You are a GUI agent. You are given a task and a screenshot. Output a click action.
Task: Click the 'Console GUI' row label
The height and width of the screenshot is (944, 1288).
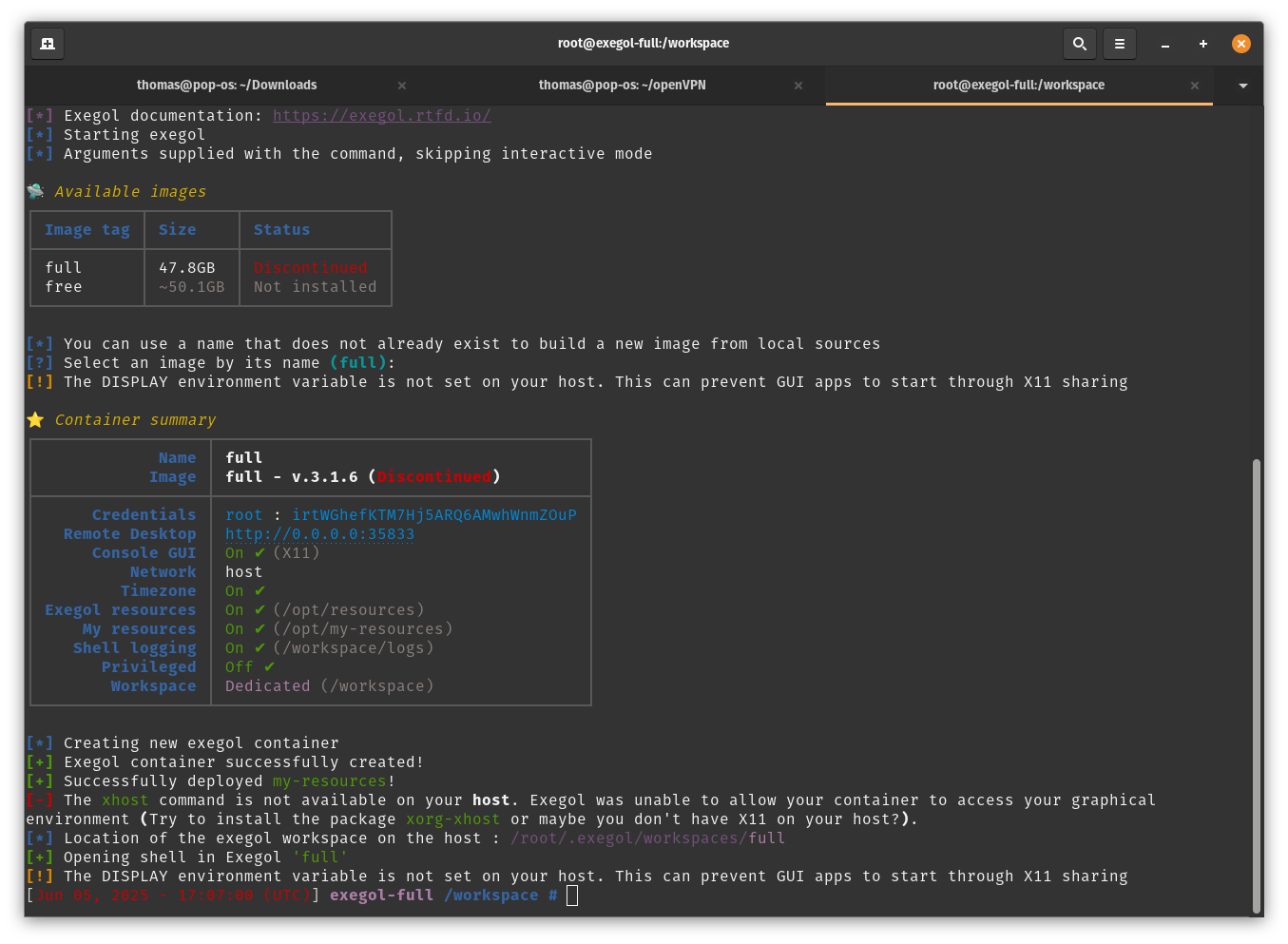[x=144, y=553]
